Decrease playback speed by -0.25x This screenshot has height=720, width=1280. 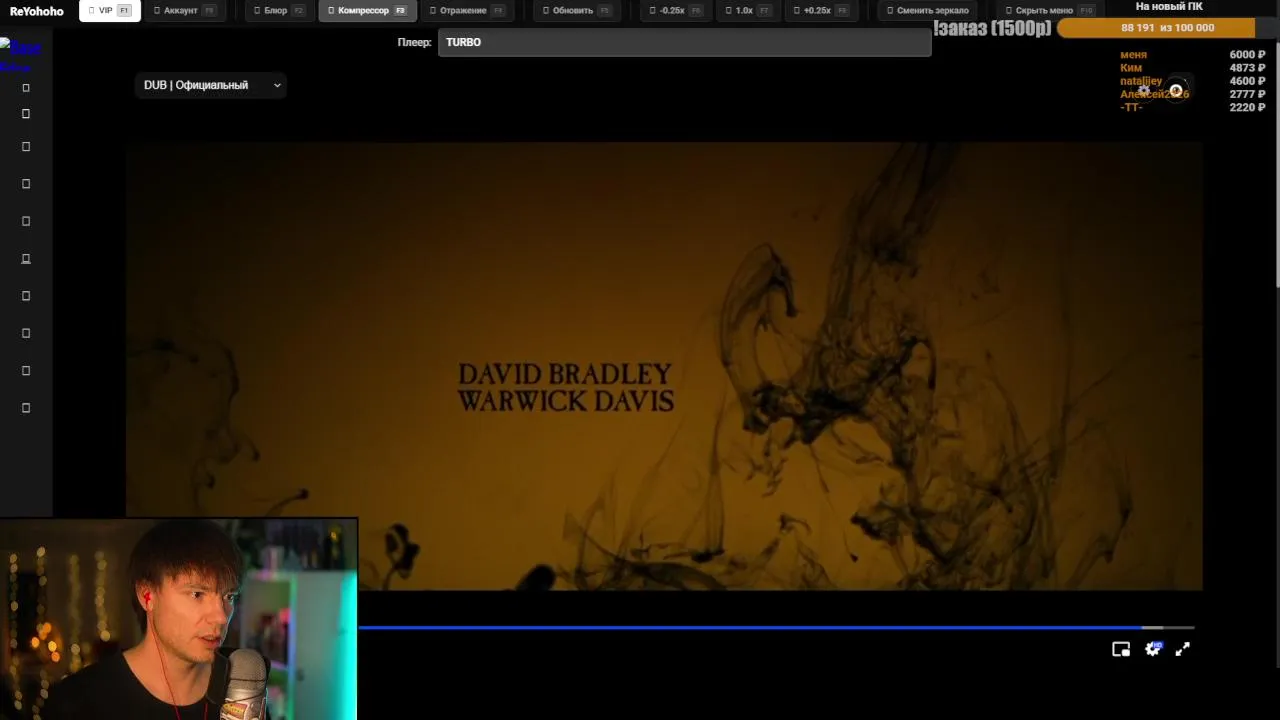tap(676, 11)
